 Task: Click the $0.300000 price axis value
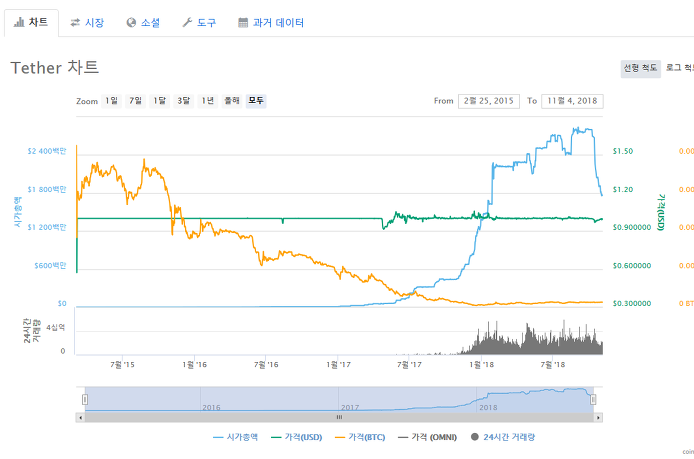[x=632, y=304]
